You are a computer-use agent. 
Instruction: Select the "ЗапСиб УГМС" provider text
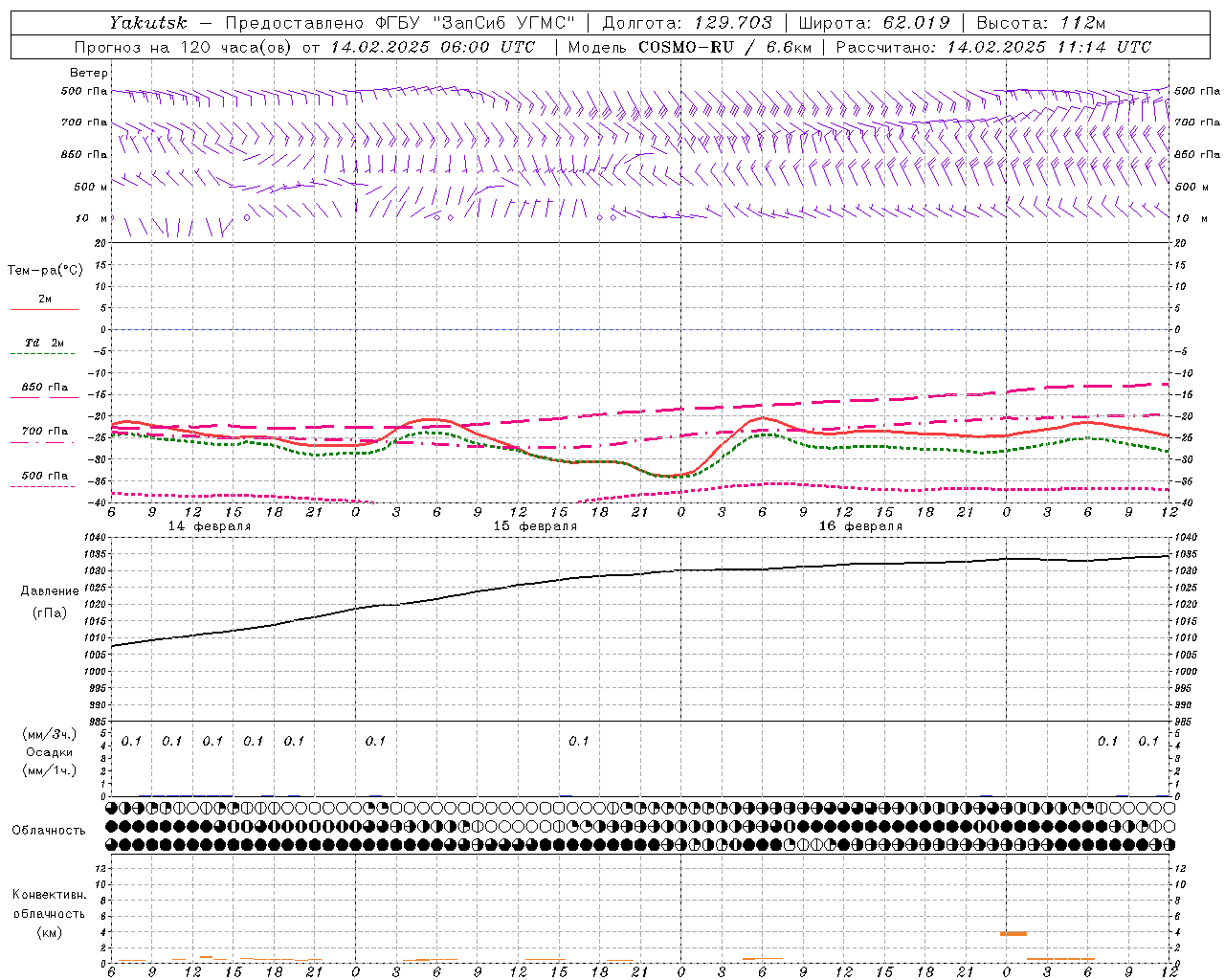point(504,22)
